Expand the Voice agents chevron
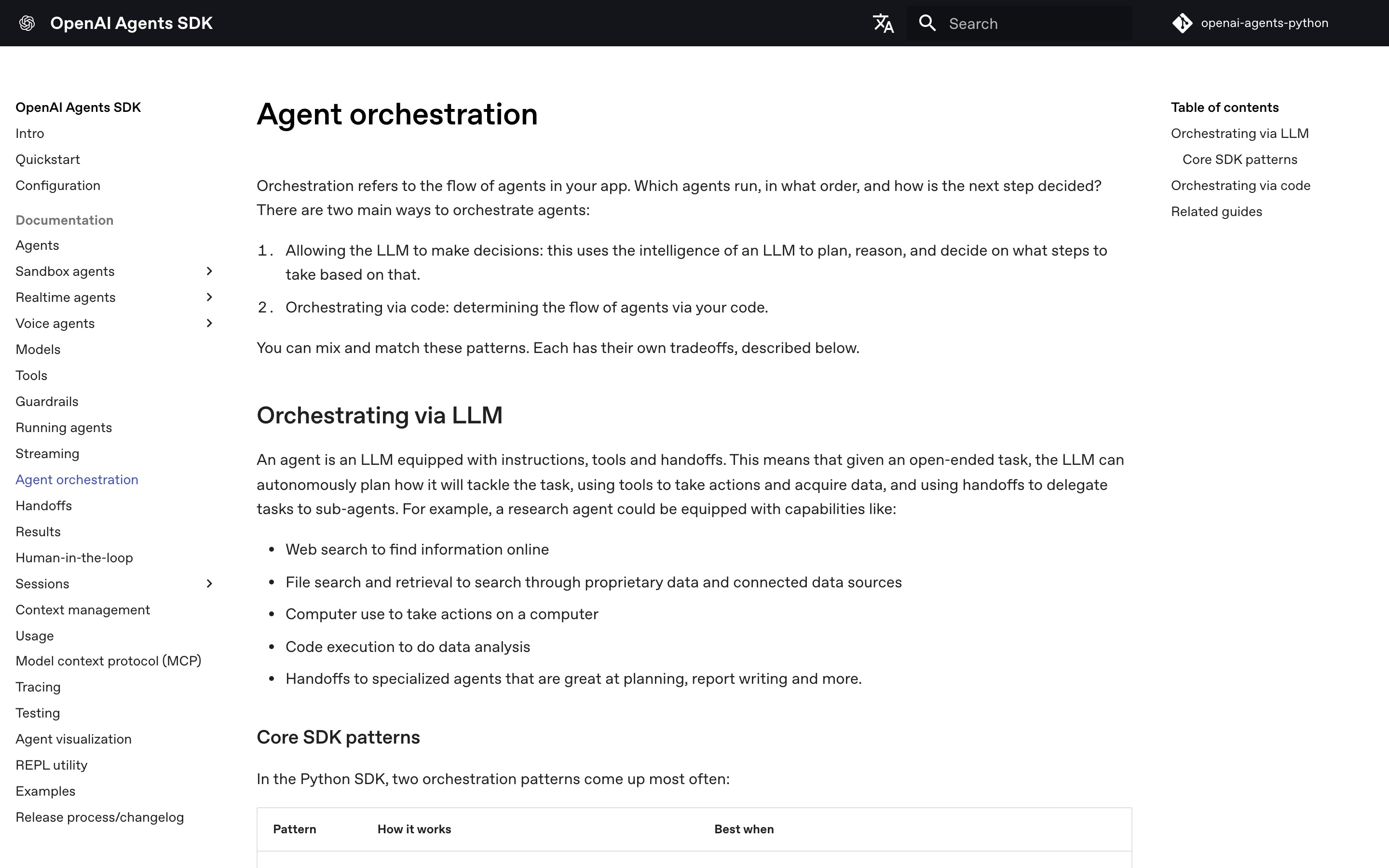Screen dimensions: 1389x868 [x=209, y=323]
